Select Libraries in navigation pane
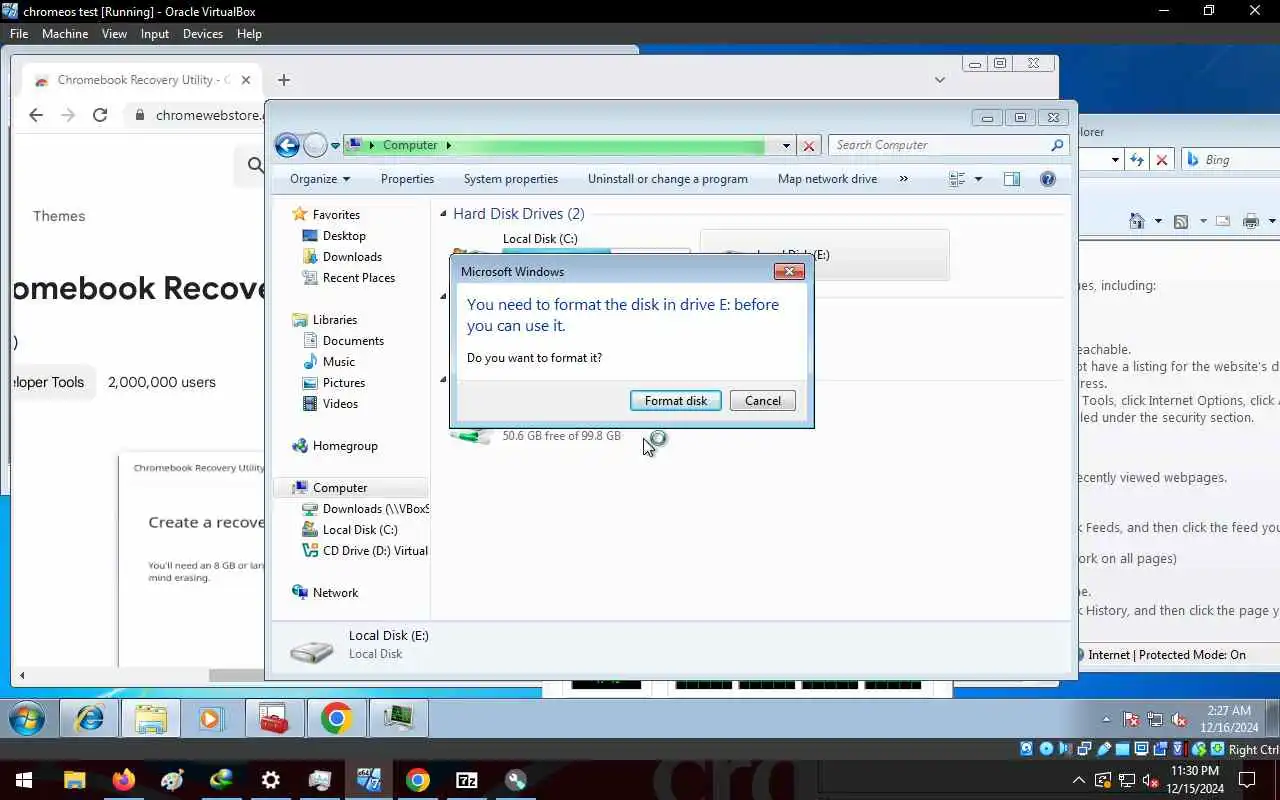The width and height of the screenshot is (1280, 800). pyautogui.click(x=335, y=320)
